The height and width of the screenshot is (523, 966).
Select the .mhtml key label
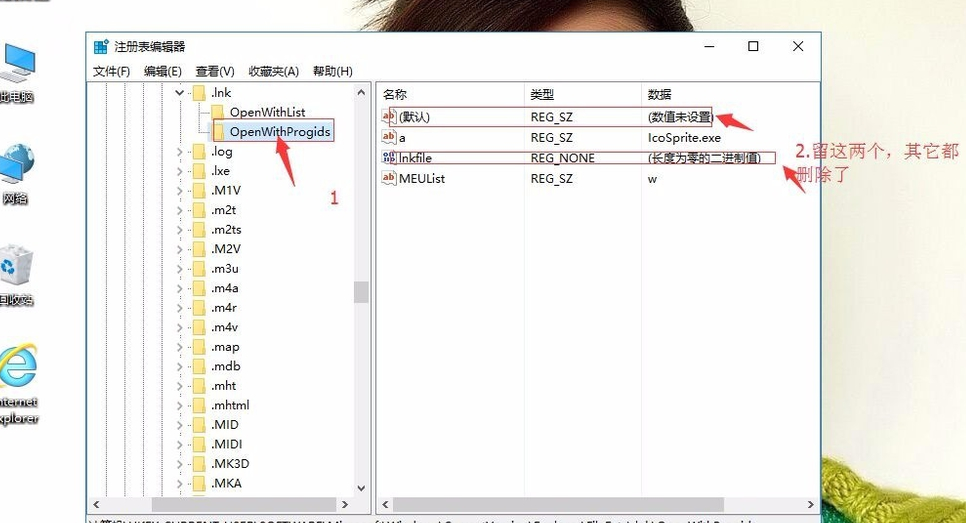click(x=230, y=405)
